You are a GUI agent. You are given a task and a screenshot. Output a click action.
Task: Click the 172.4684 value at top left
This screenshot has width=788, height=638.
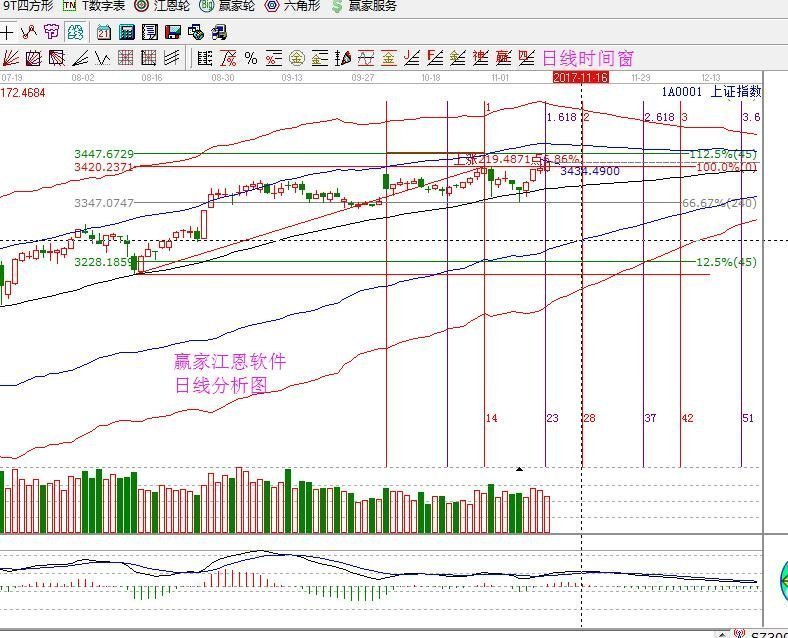[23, 93]
